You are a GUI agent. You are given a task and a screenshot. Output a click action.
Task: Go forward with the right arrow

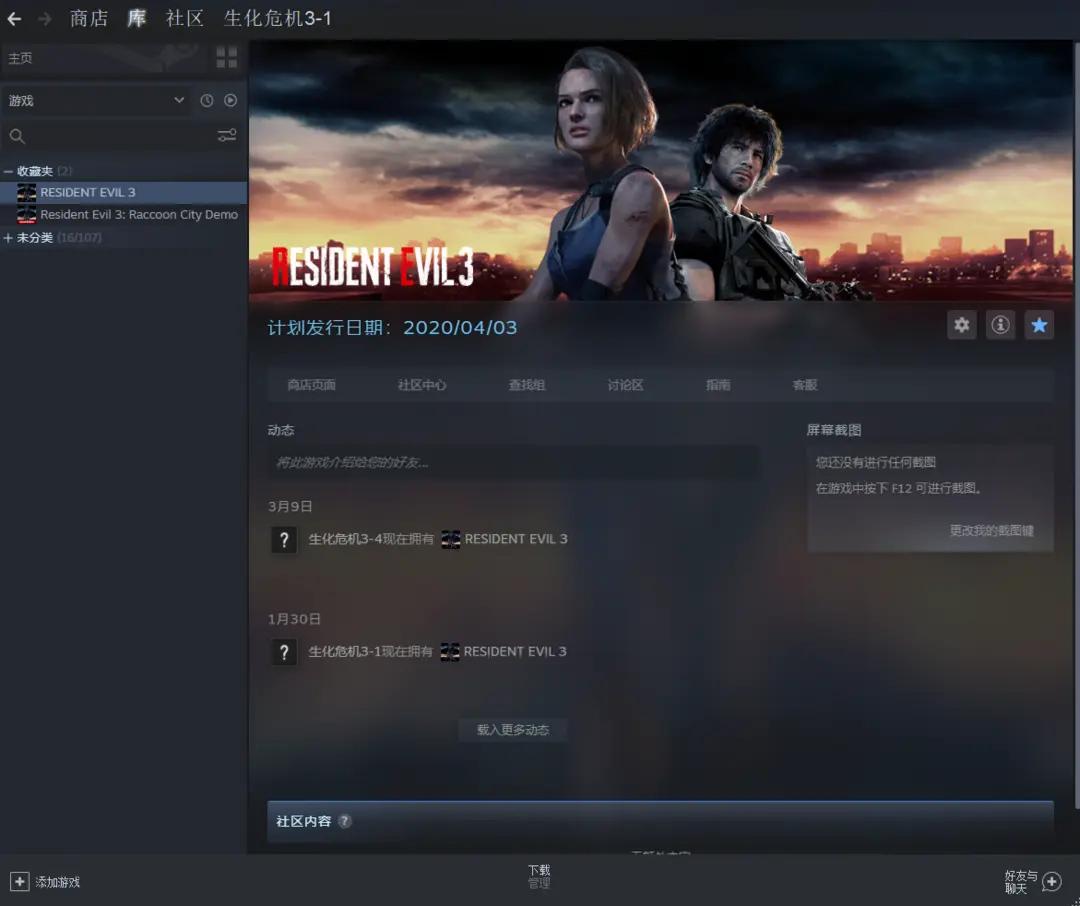point(44,19)
